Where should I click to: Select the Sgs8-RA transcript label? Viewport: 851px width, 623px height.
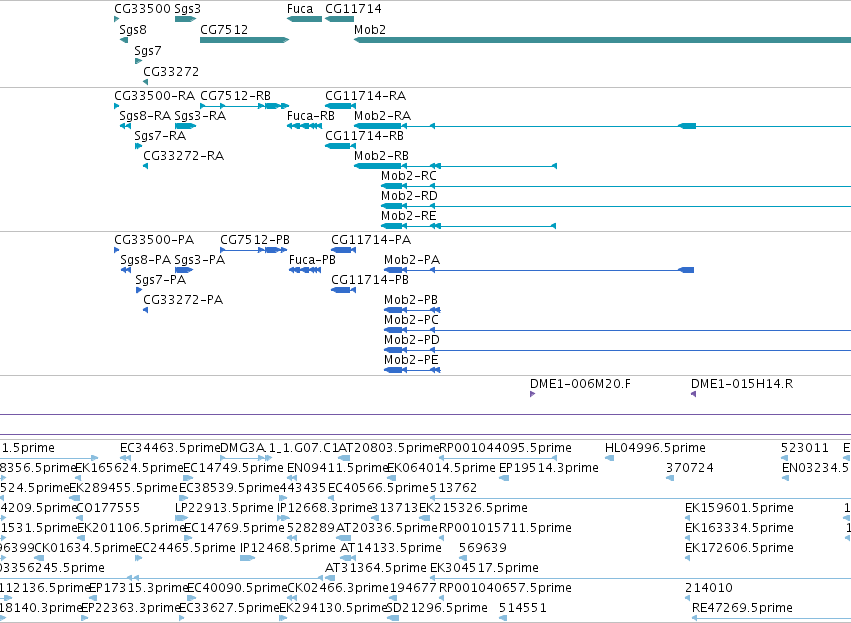pyautogui.click(x=145, y=116)
